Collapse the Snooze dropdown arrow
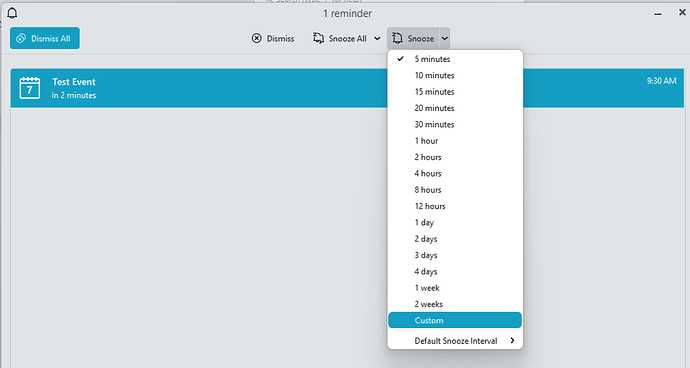Screen dimensions: 690x368 (445, 38)
